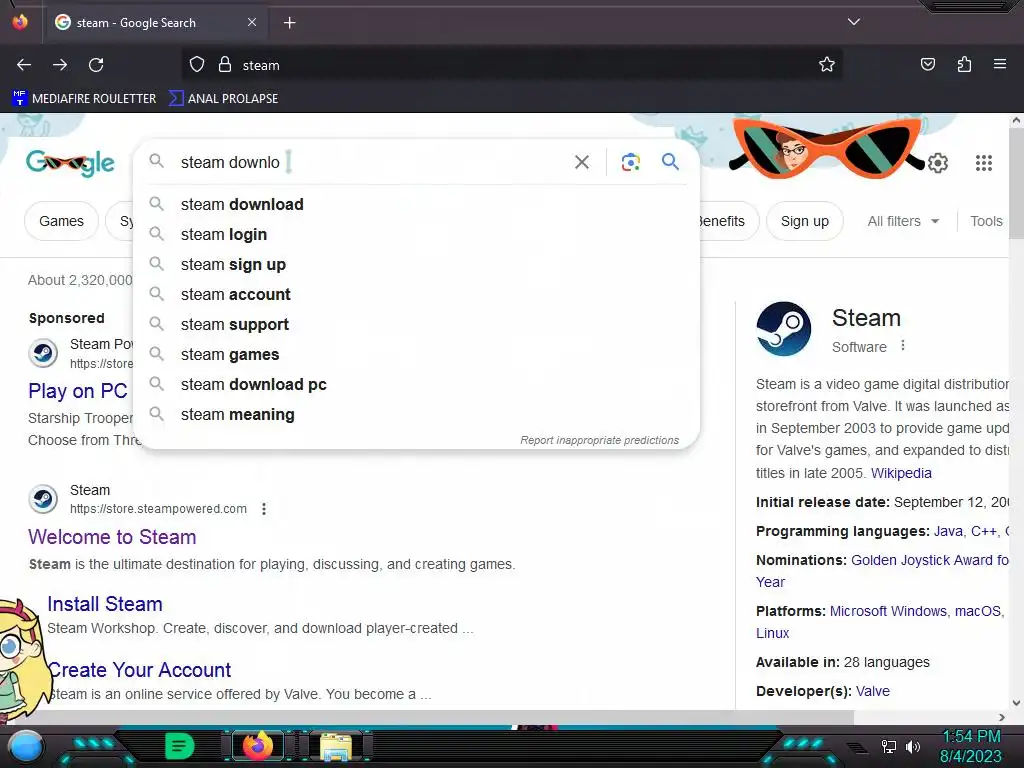Choose suggestion 'steam games'
1024x768 pixels.
click(x=416, y=355)
